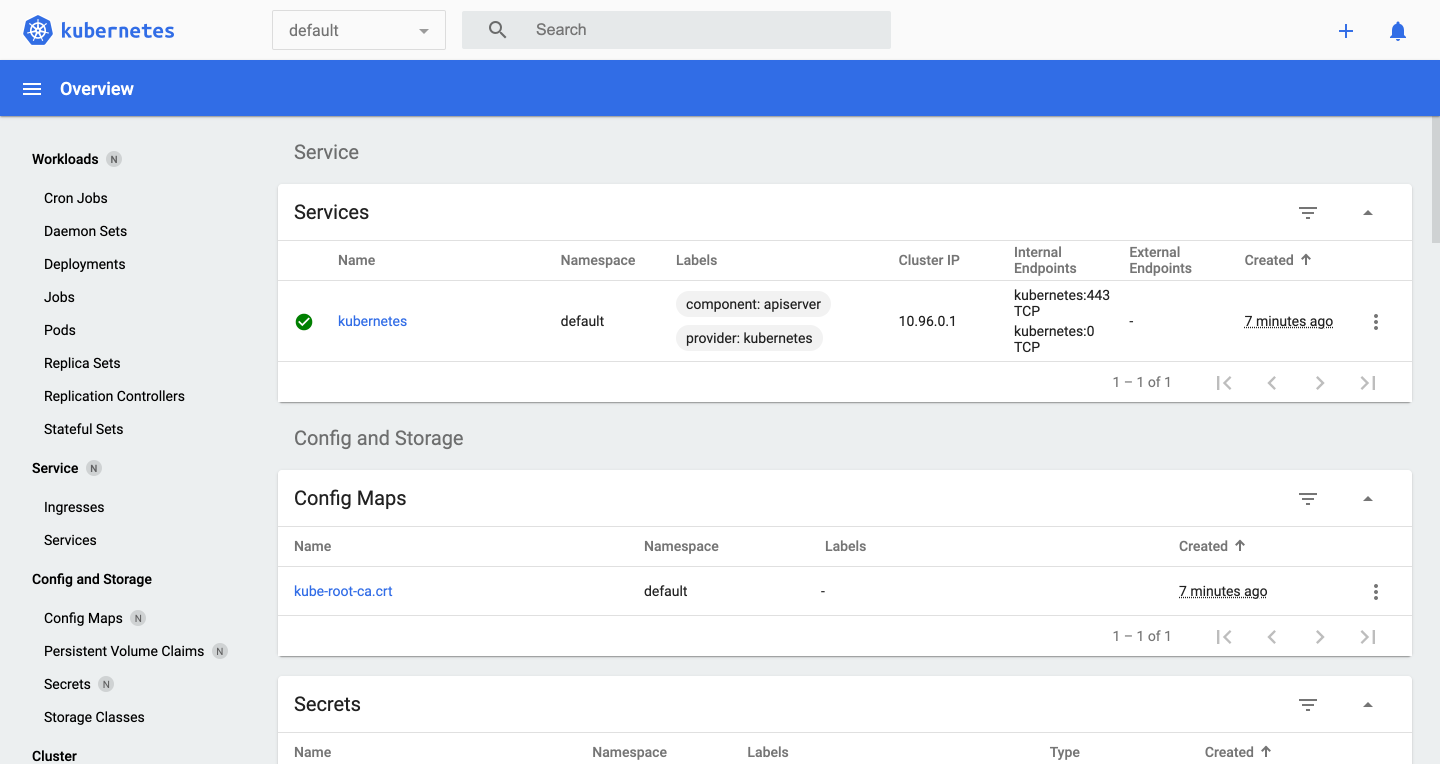The image size is (1440, 764).
Task: Collapse the Services card
Action: 1368,212
